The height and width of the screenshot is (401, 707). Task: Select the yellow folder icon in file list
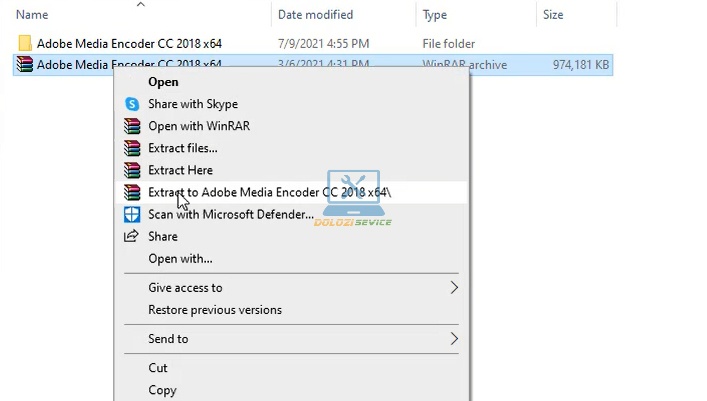tap(25, 43)
